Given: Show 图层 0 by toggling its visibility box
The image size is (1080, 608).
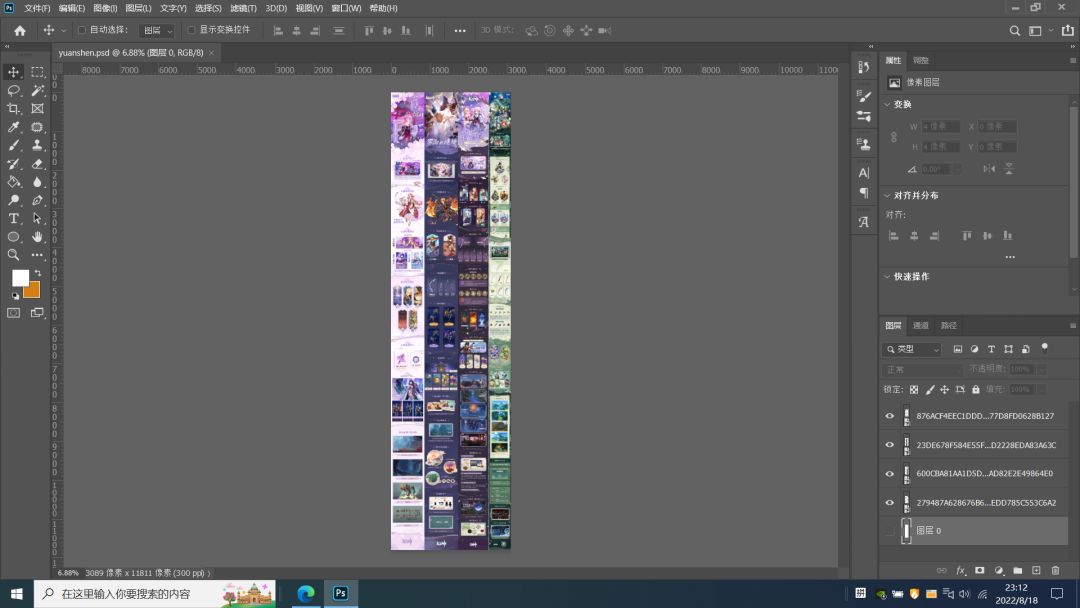Looking at the screenshot, I should click(x=890, y=531).
